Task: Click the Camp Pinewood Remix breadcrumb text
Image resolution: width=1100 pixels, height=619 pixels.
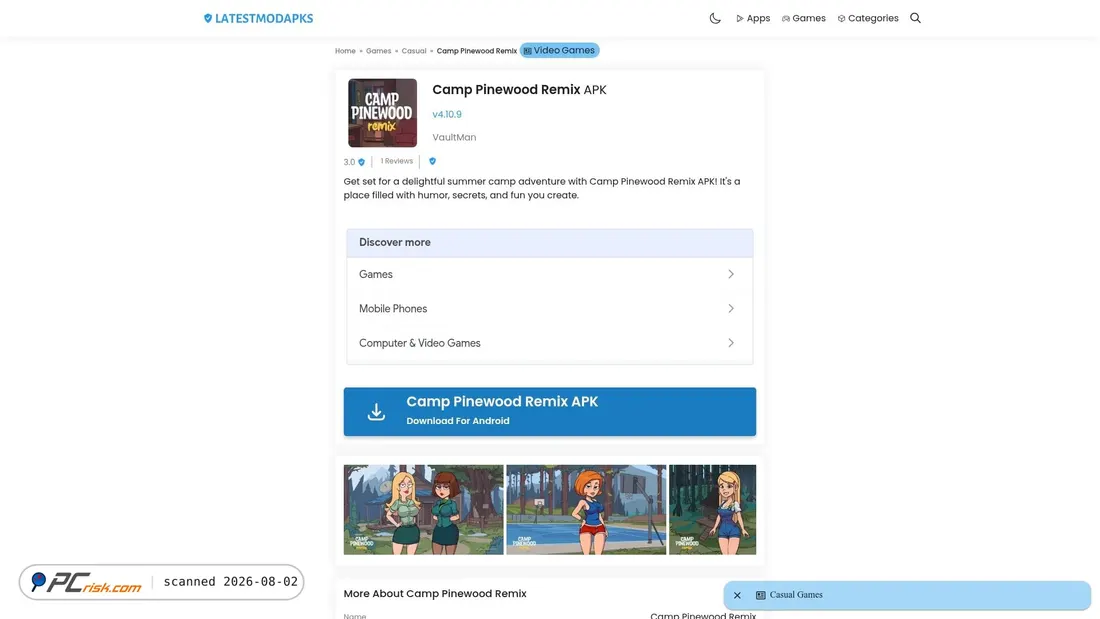Action: click(x=476, y=51)
